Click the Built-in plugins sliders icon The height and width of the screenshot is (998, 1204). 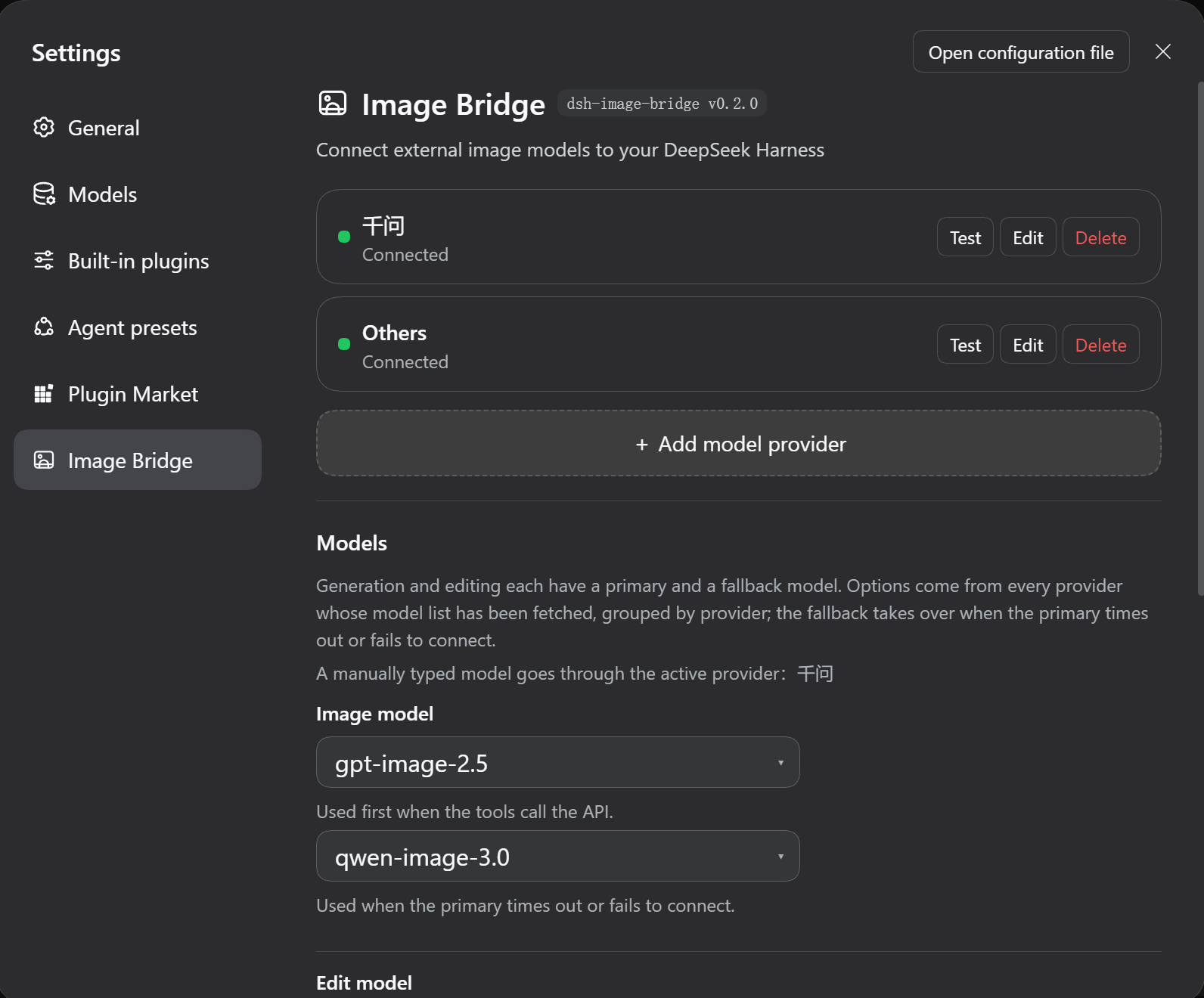pos(44,260)
